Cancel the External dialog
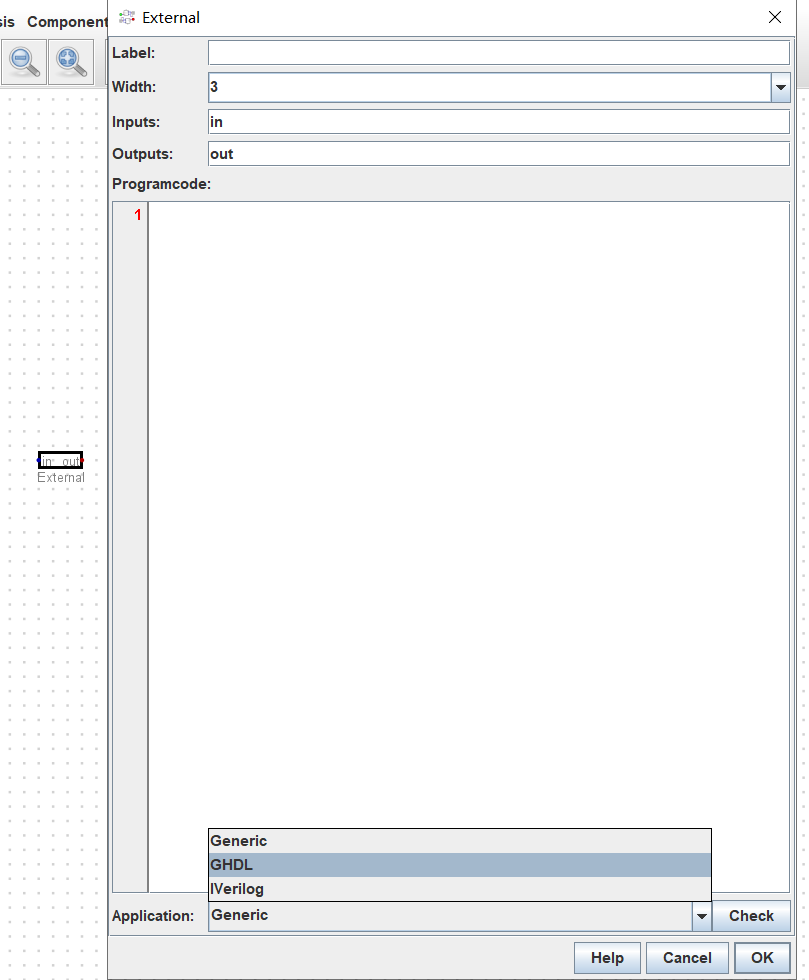 coord(687,958)
